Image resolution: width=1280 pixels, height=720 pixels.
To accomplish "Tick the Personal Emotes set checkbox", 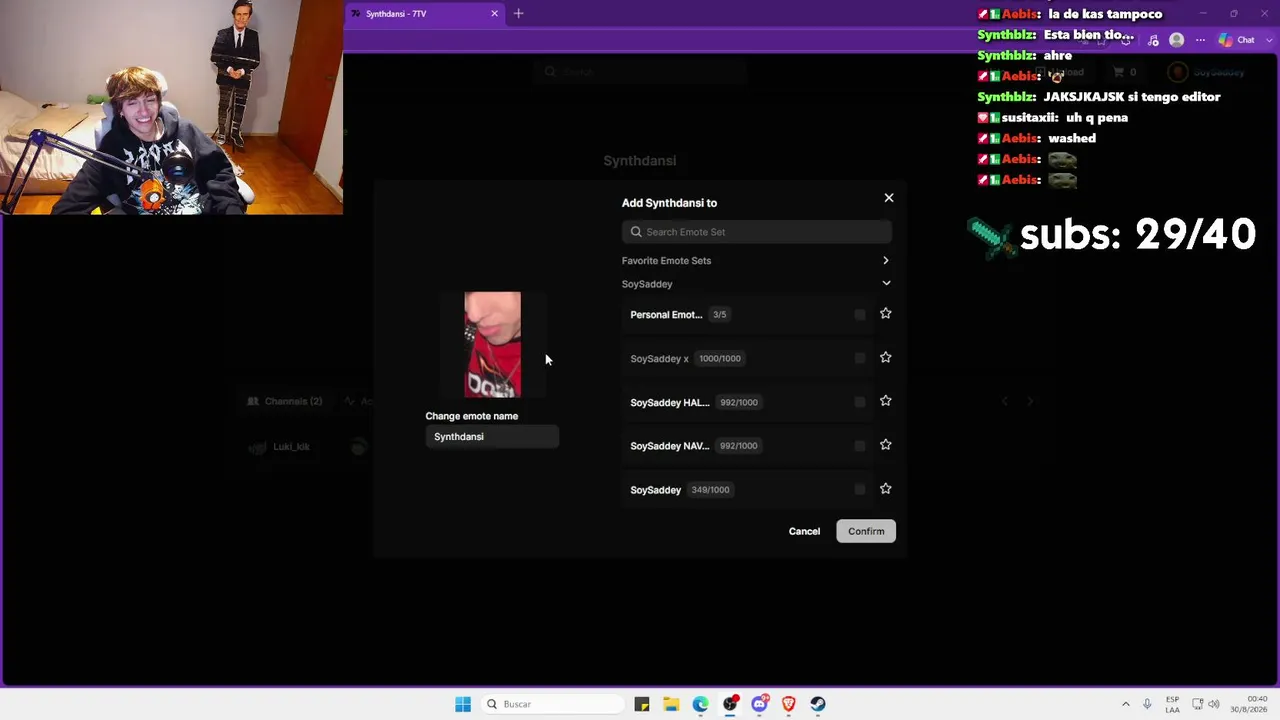I will click(x=860, y=315).
